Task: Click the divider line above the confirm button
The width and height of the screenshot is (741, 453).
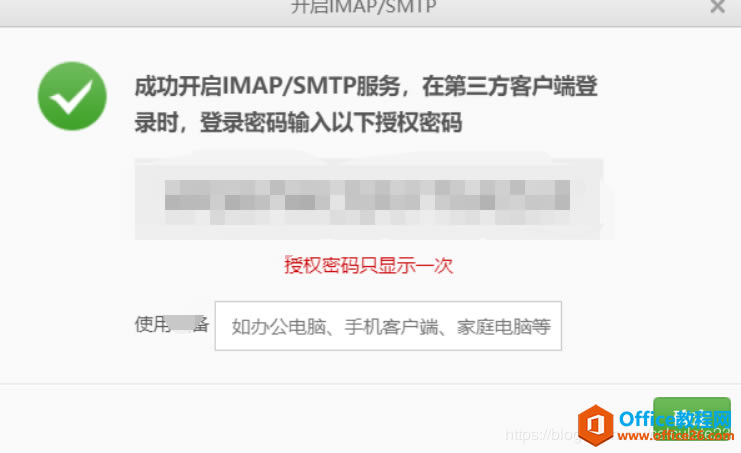Action: [370, 384]
